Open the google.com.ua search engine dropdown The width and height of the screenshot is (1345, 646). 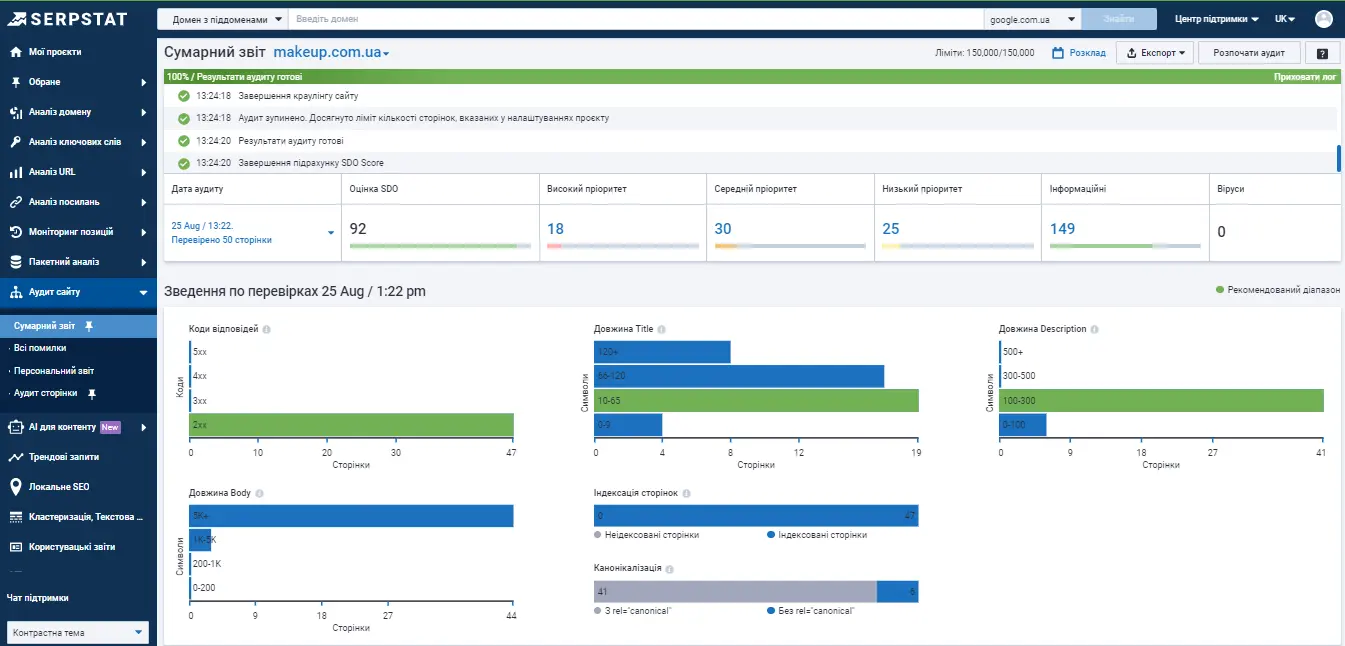pos(1032,19)
